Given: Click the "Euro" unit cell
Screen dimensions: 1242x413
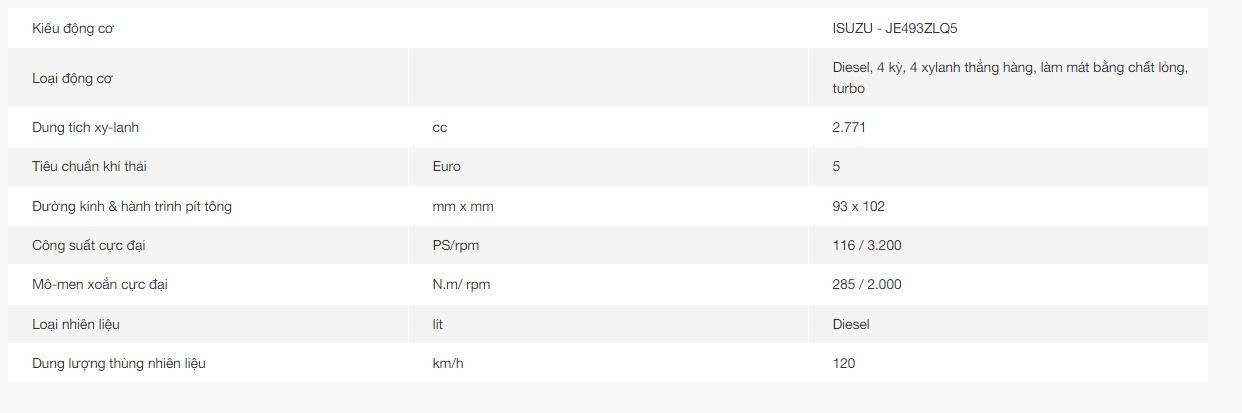Looking at the screenshot, I should click(447, 166).
